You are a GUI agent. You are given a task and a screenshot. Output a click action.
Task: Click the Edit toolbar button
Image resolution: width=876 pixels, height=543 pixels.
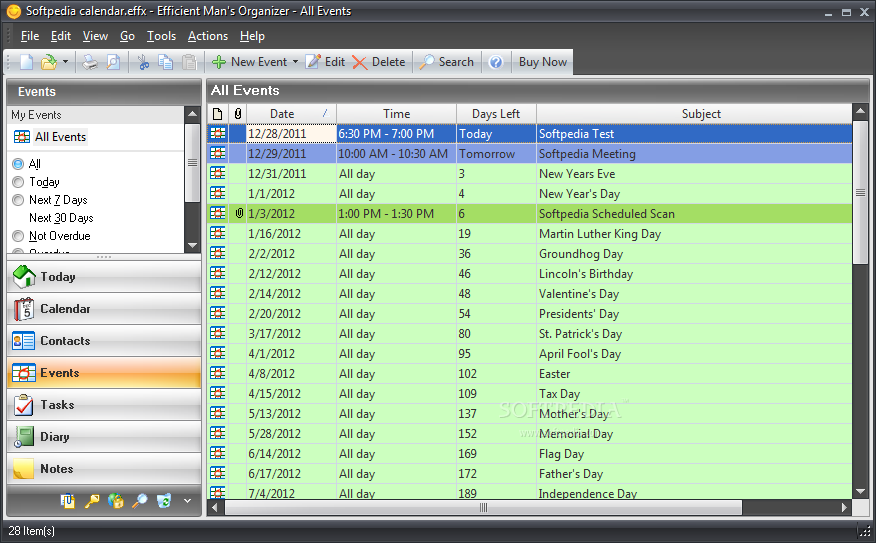tap(325, 62)
